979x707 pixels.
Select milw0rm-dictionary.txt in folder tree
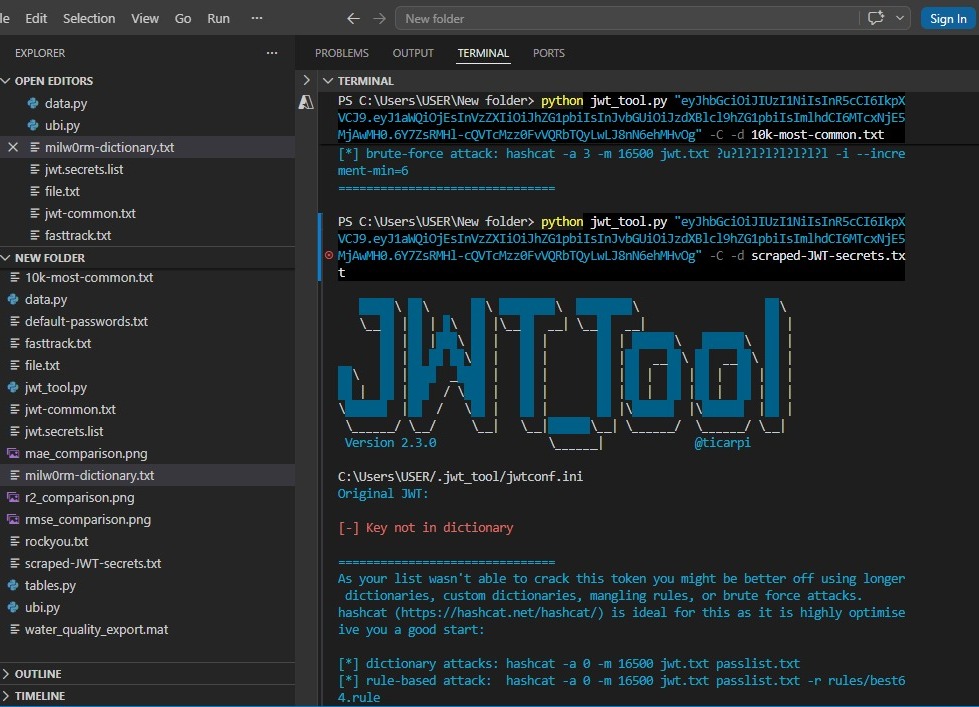click(147, 475)
